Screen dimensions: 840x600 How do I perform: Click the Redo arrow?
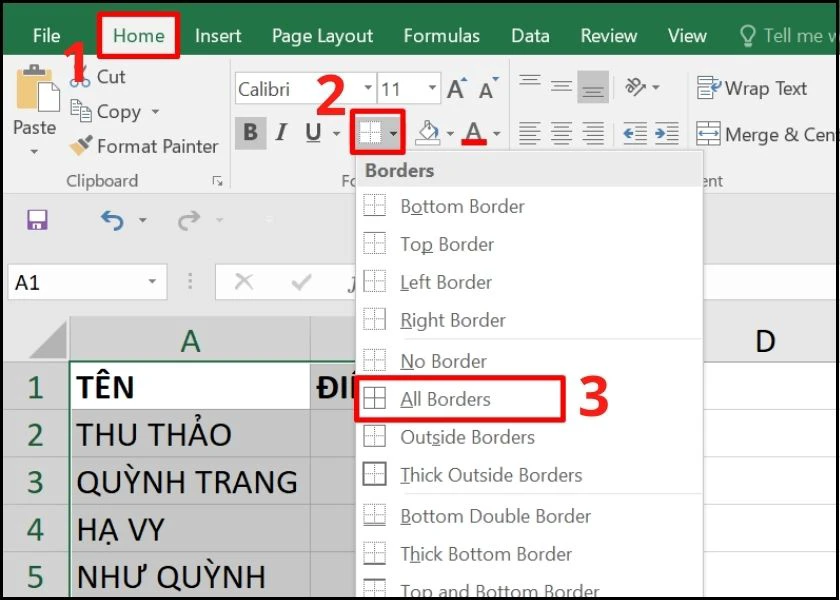189,220
